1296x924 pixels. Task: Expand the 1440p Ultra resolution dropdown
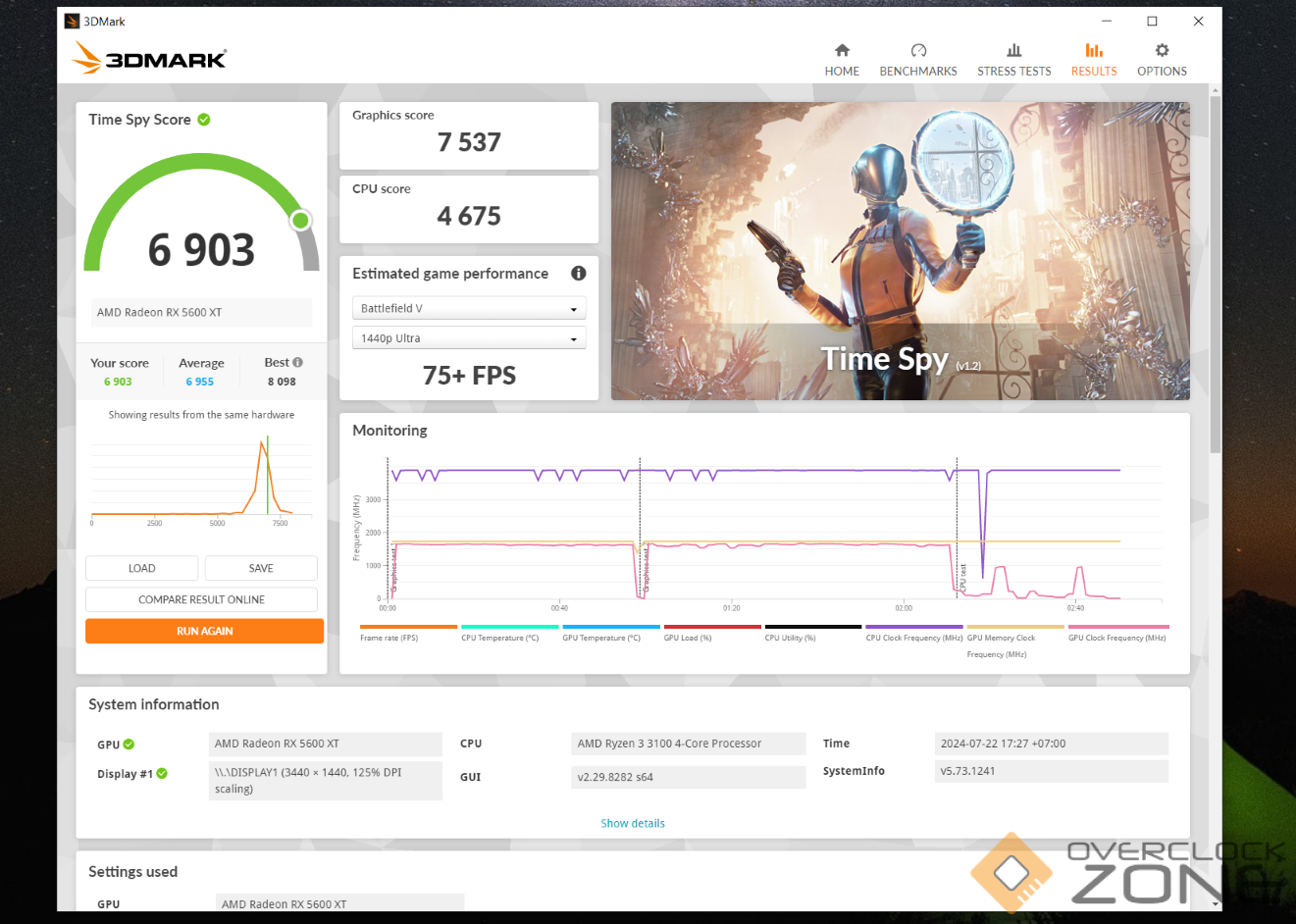(468, 338)
